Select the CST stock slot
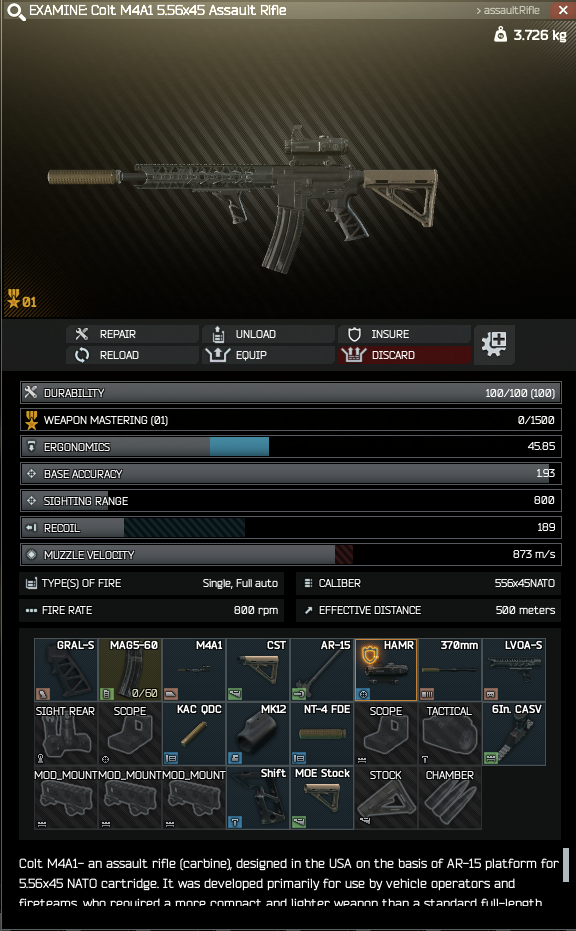576x931 pixels. tap(258, 670)
